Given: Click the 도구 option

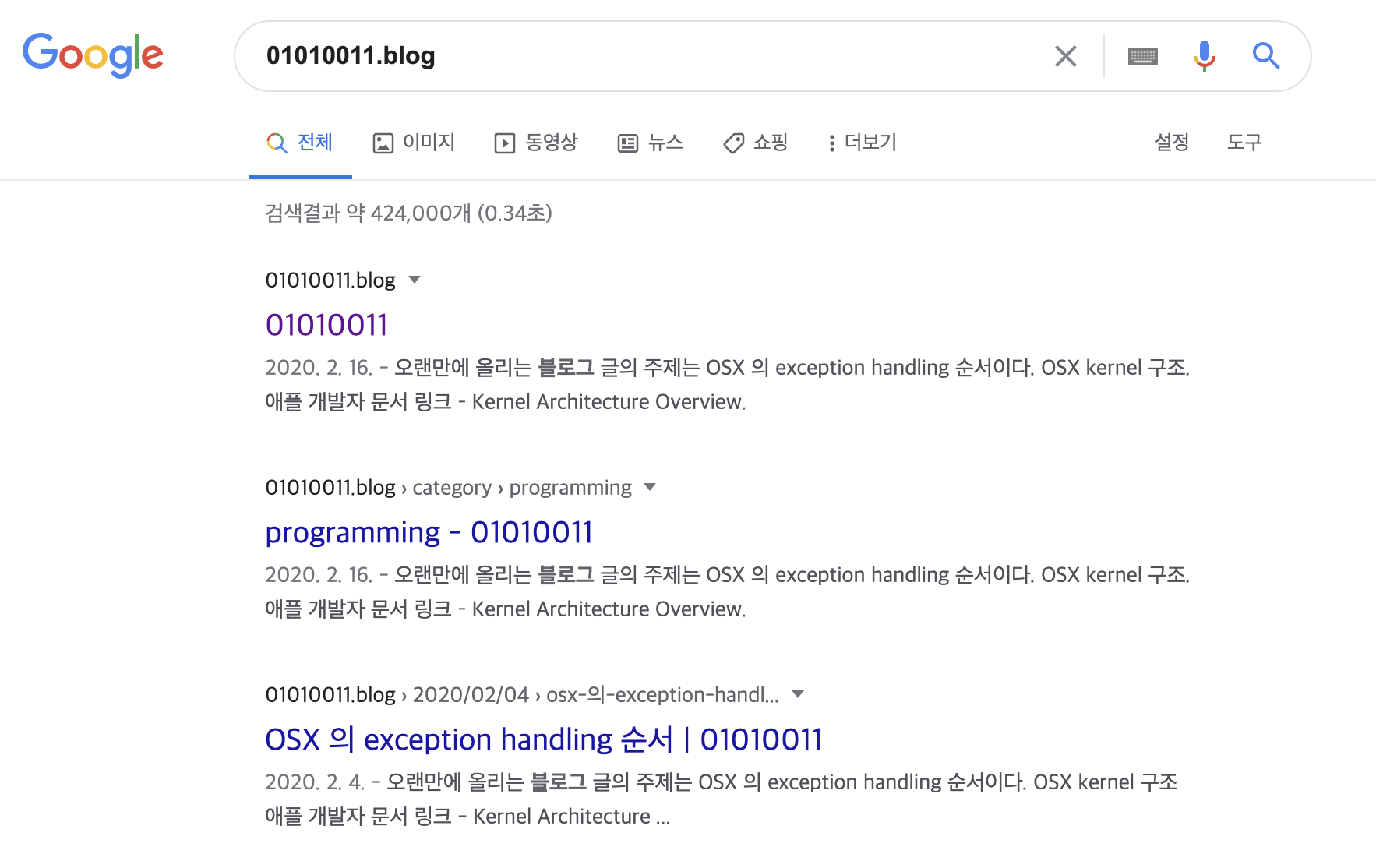Looking at the screenshot, I should pos(1244,143).
